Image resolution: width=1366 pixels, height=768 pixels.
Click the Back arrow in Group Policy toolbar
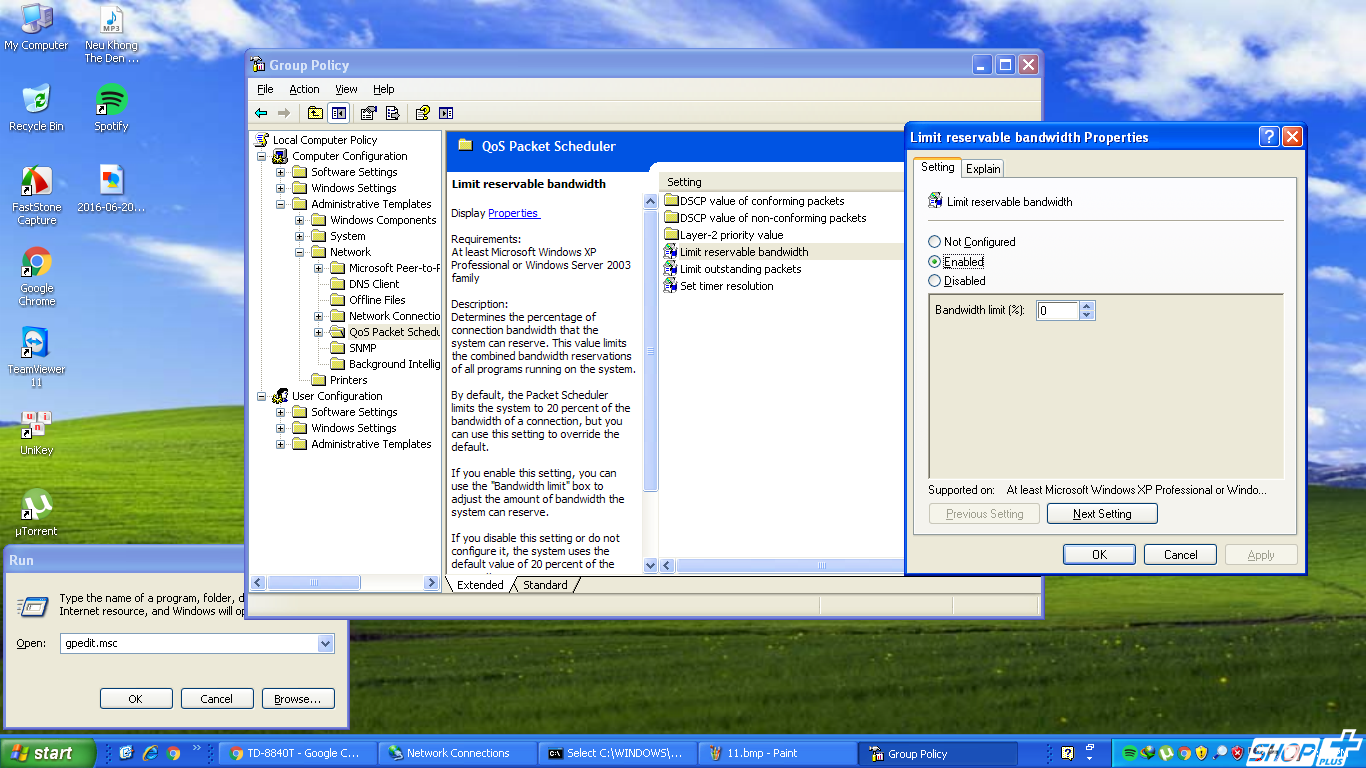[261, 113]
